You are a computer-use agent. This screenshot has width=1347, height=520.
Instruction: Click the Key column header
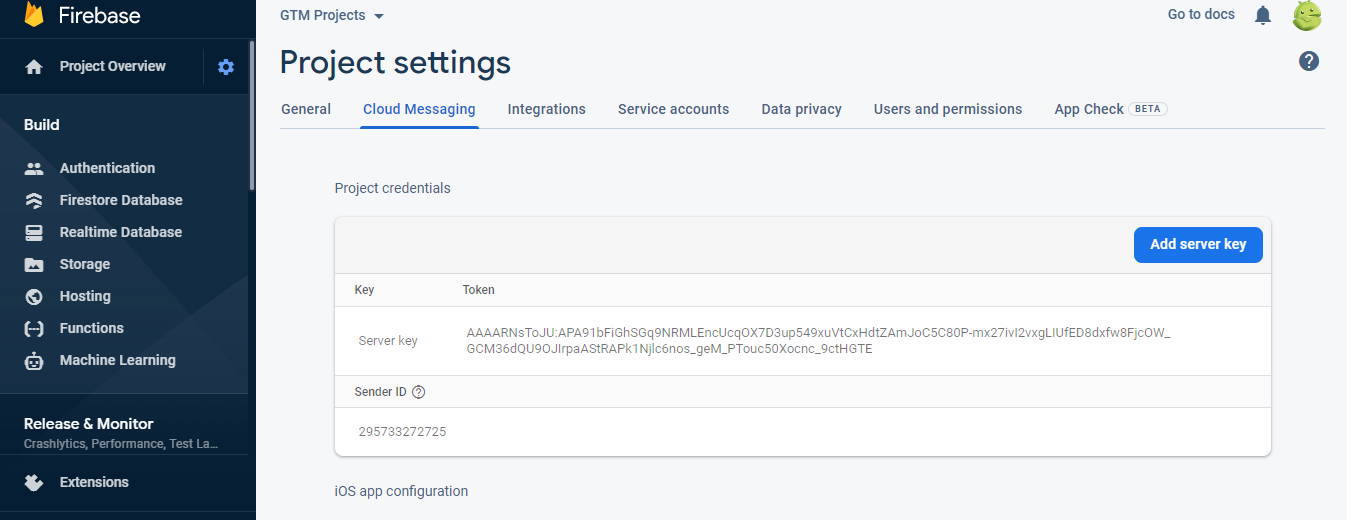click(x=364, y=290)
